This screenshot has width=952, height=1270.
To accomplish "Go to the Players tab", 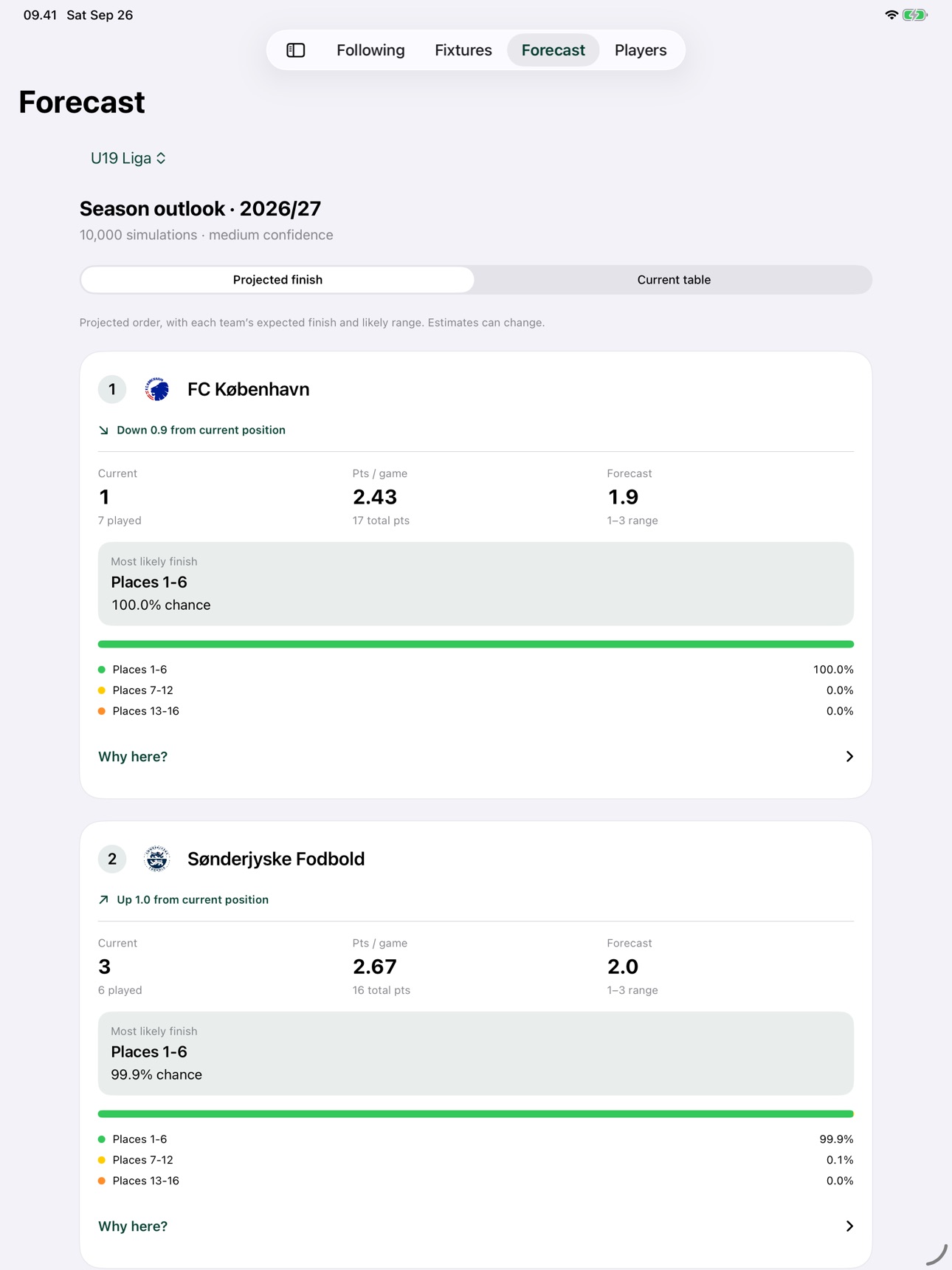I will coord(641,50).
